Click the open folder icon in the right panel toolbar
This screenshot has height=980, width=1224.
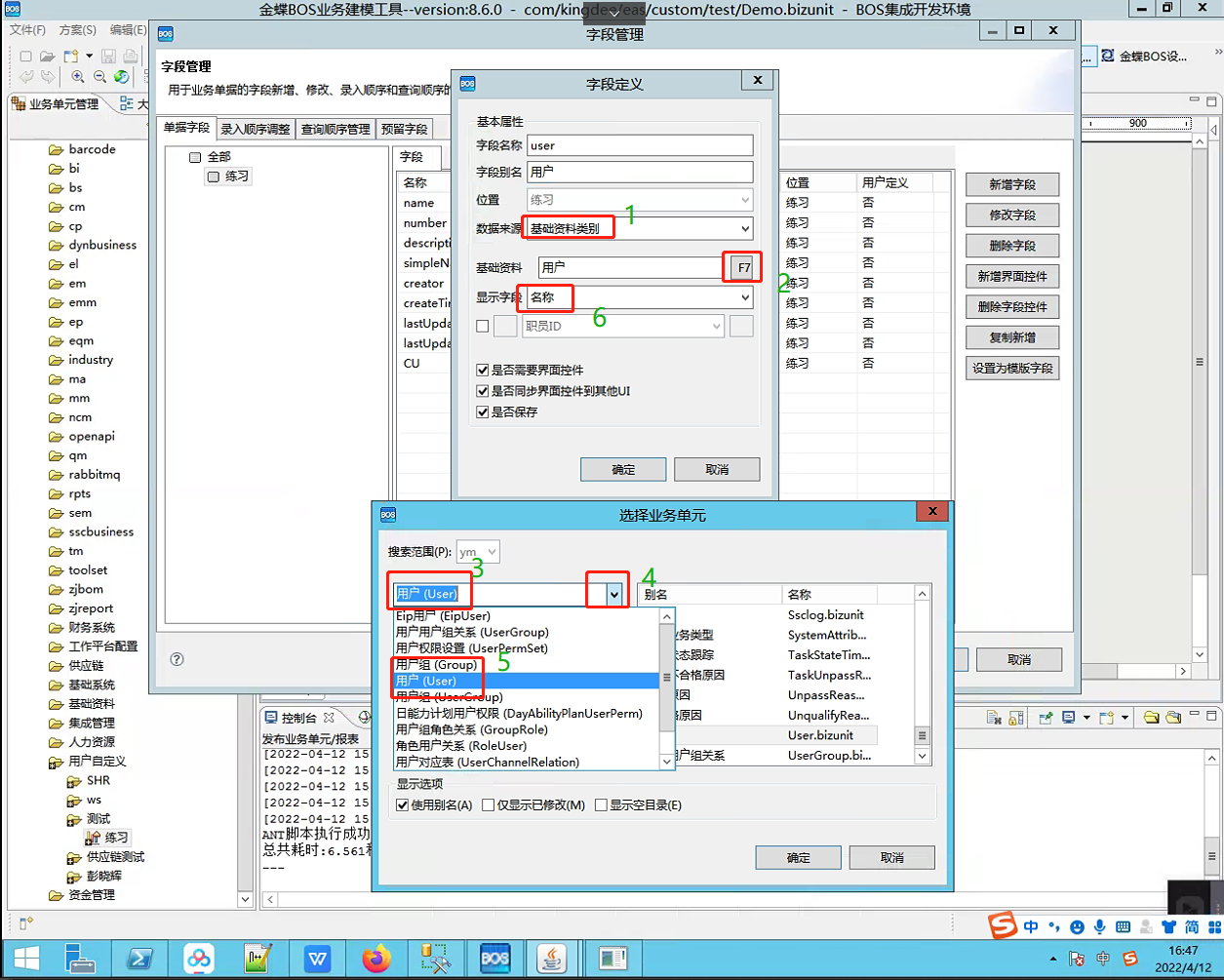(x=1151, y=718)
